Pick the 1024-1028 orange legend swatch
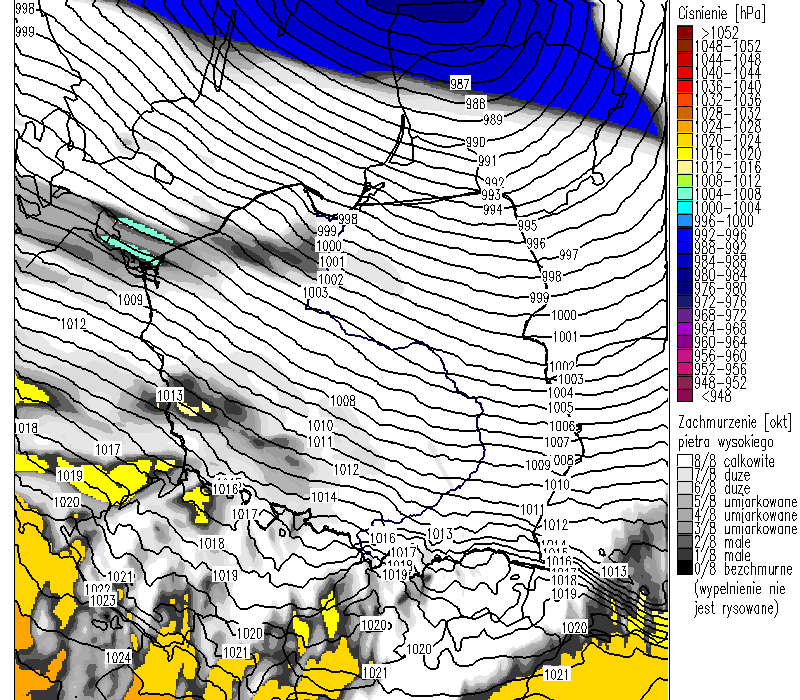The width and height of the screenshot is (800, 700). coord(685,127)
